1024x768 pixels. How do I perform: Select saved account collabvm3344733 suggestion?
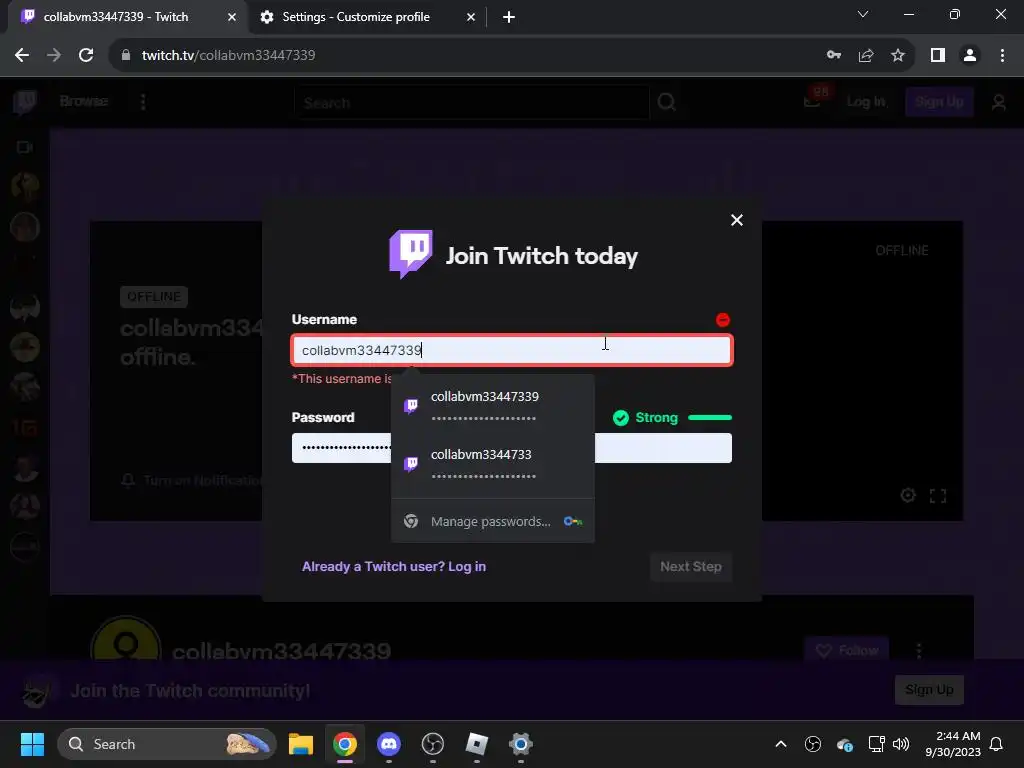click(x=492, y=464)
